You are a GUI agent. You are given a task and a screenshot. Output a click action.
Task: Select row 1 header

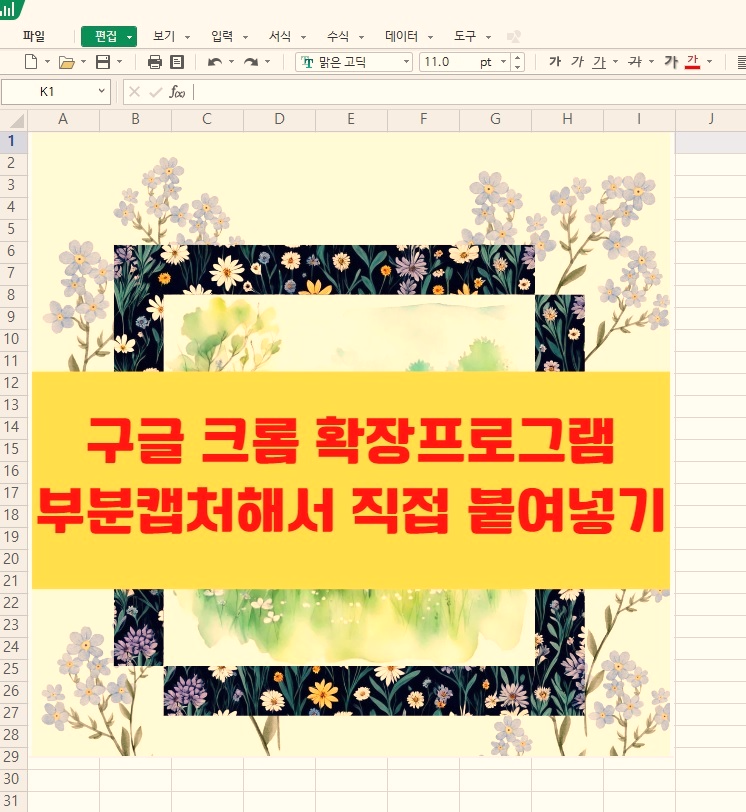click(x=13, y=141)
